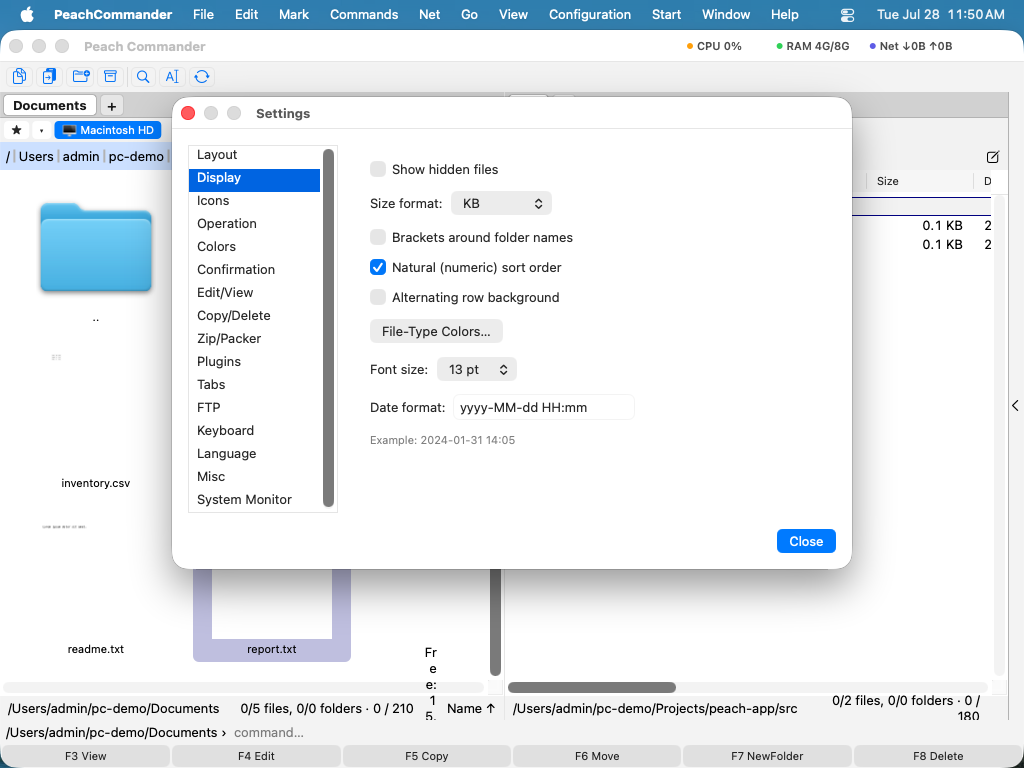Click the Date format input field
1024x768 pixels.
click(x=543, y=408)
